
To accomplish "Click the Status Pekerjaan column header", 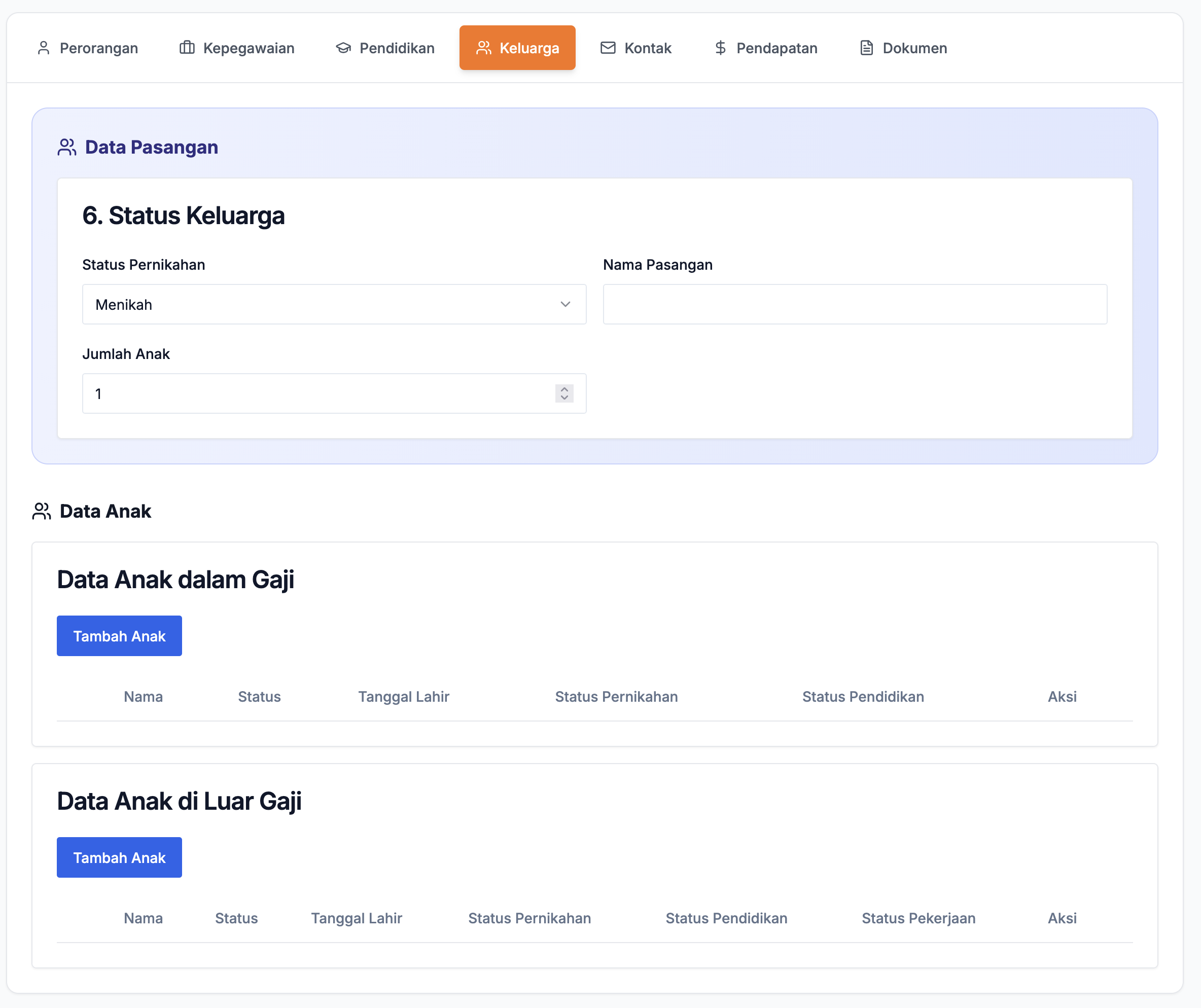I will [x=919, y=918].
